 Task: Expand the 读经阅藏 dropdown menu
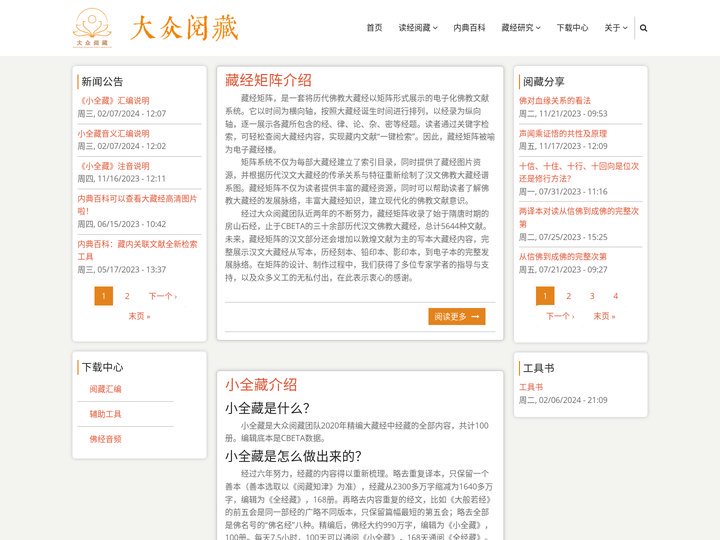click(x=418, y=28)
